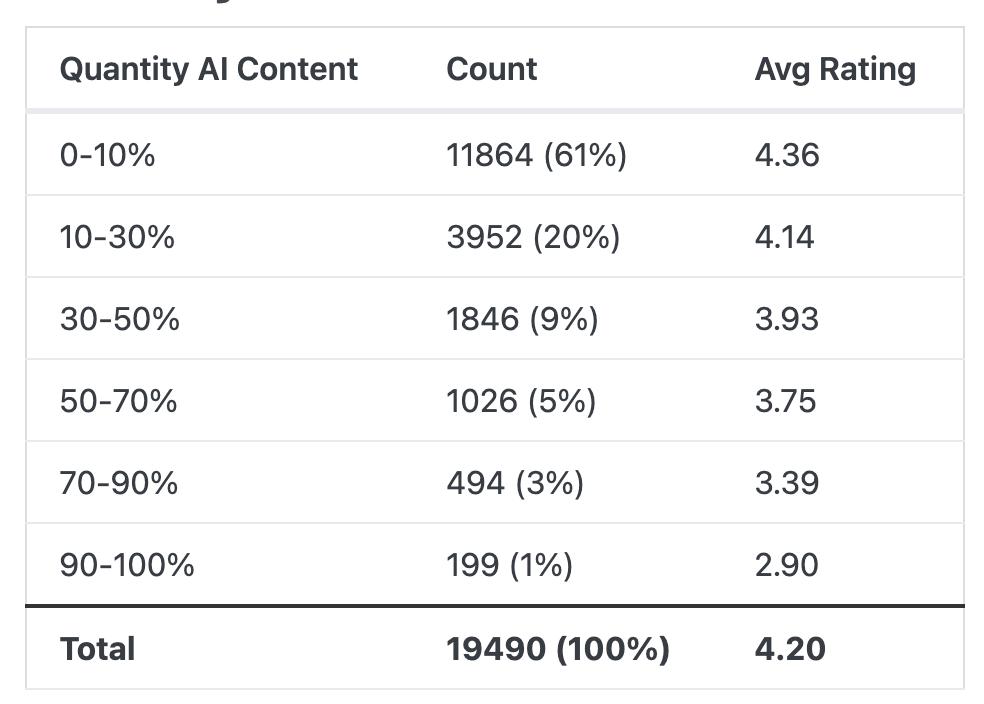Select the 0-10% row label

click(x=107, y=155)
